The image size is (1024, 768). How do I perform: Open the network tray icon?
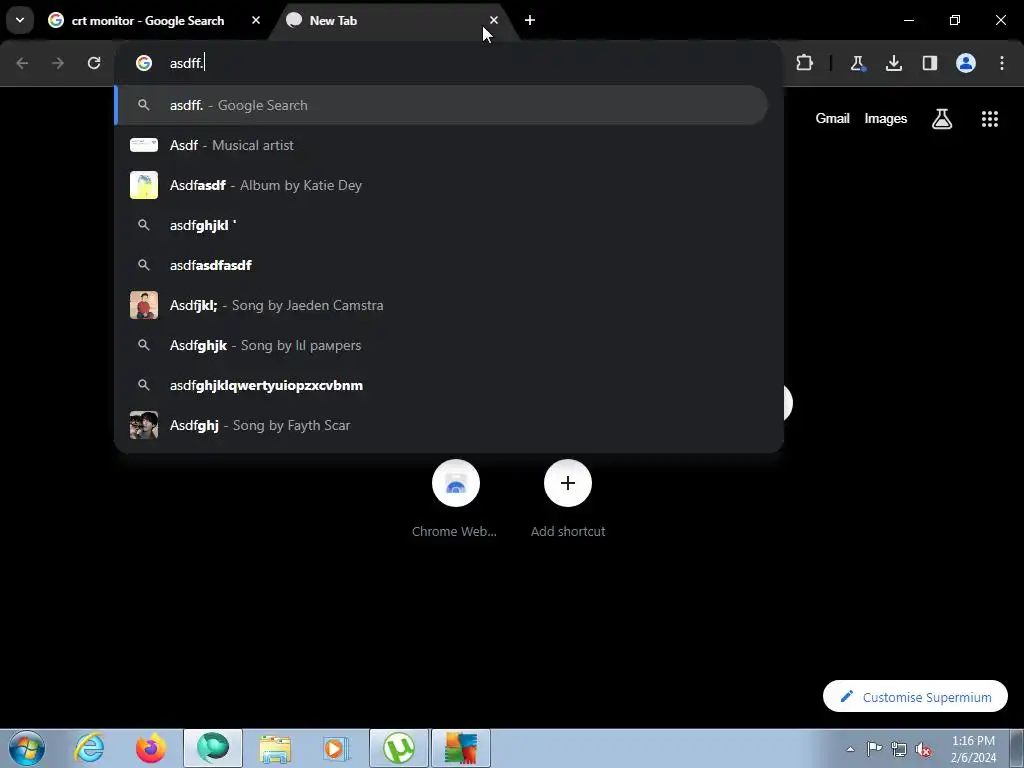click(x=899, y=749)
